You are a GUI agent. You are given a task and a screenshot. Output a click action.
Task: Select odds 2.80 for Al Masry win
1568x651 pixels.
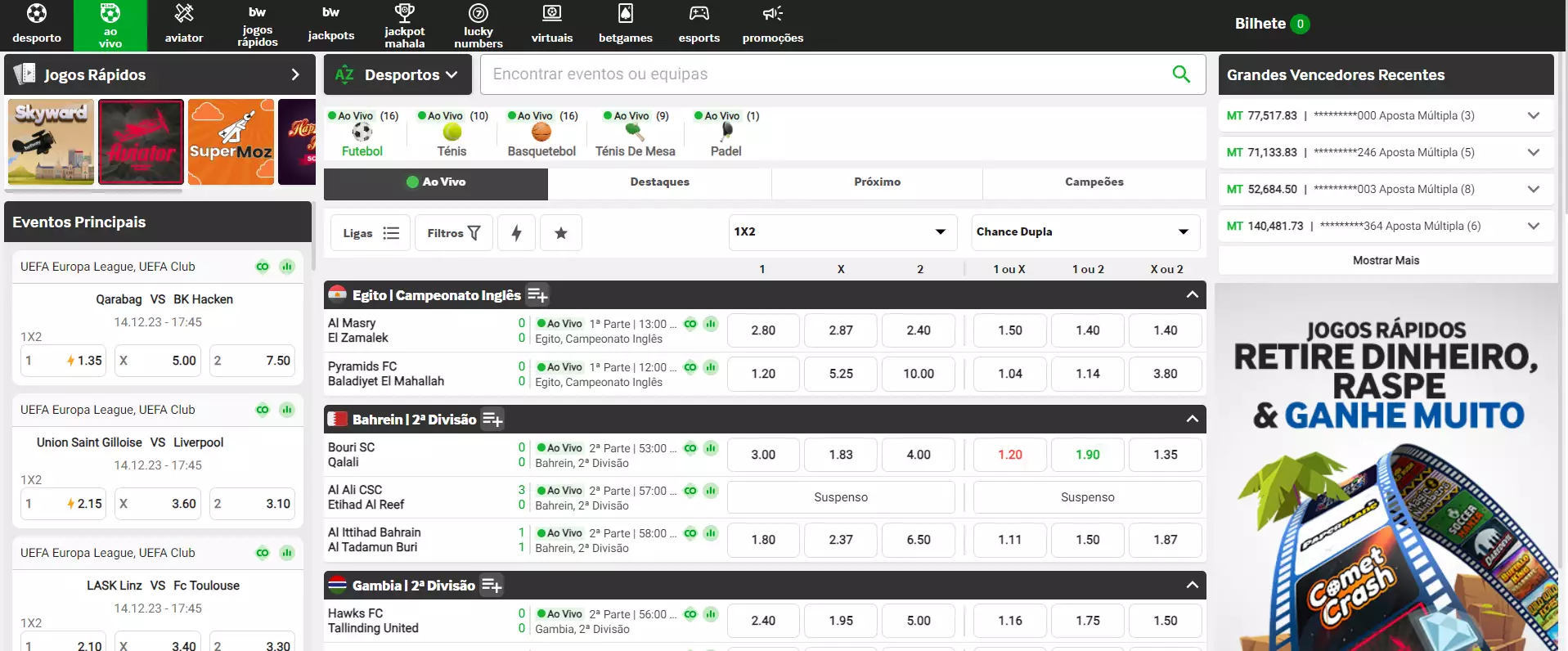click(762, 330)
